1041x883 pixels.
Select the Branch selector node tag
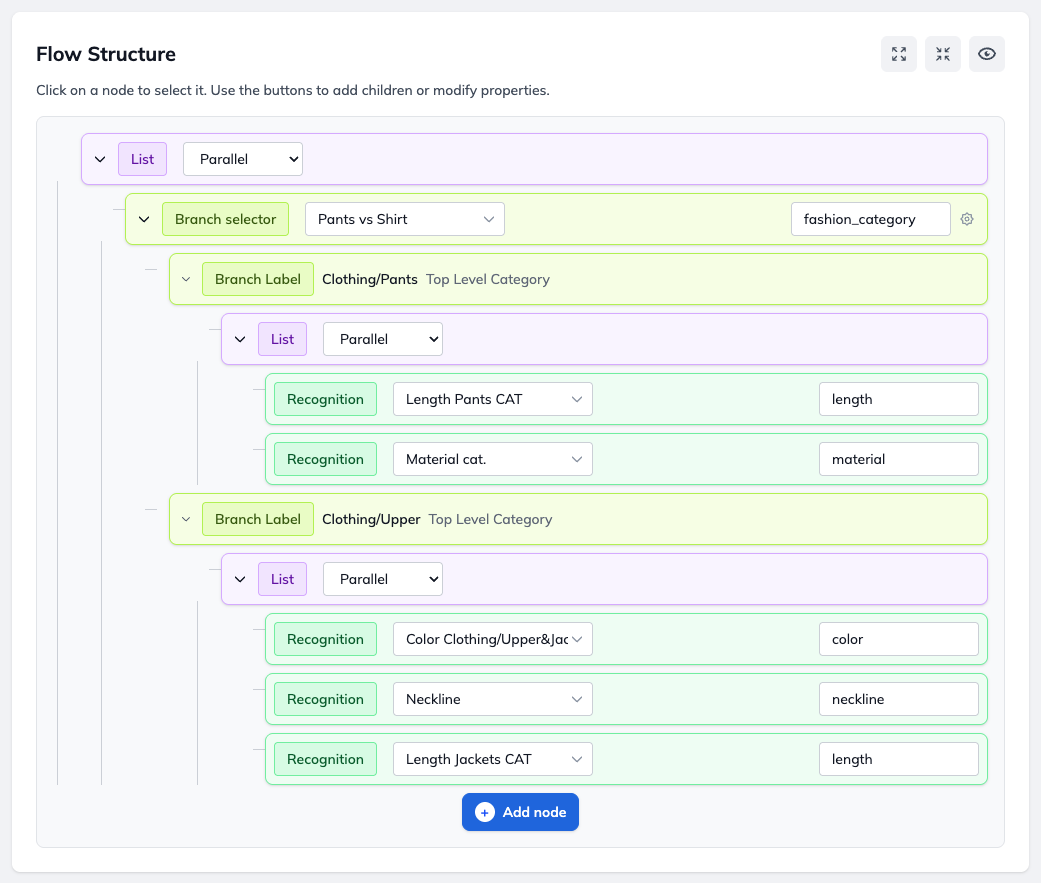point(225,219)
